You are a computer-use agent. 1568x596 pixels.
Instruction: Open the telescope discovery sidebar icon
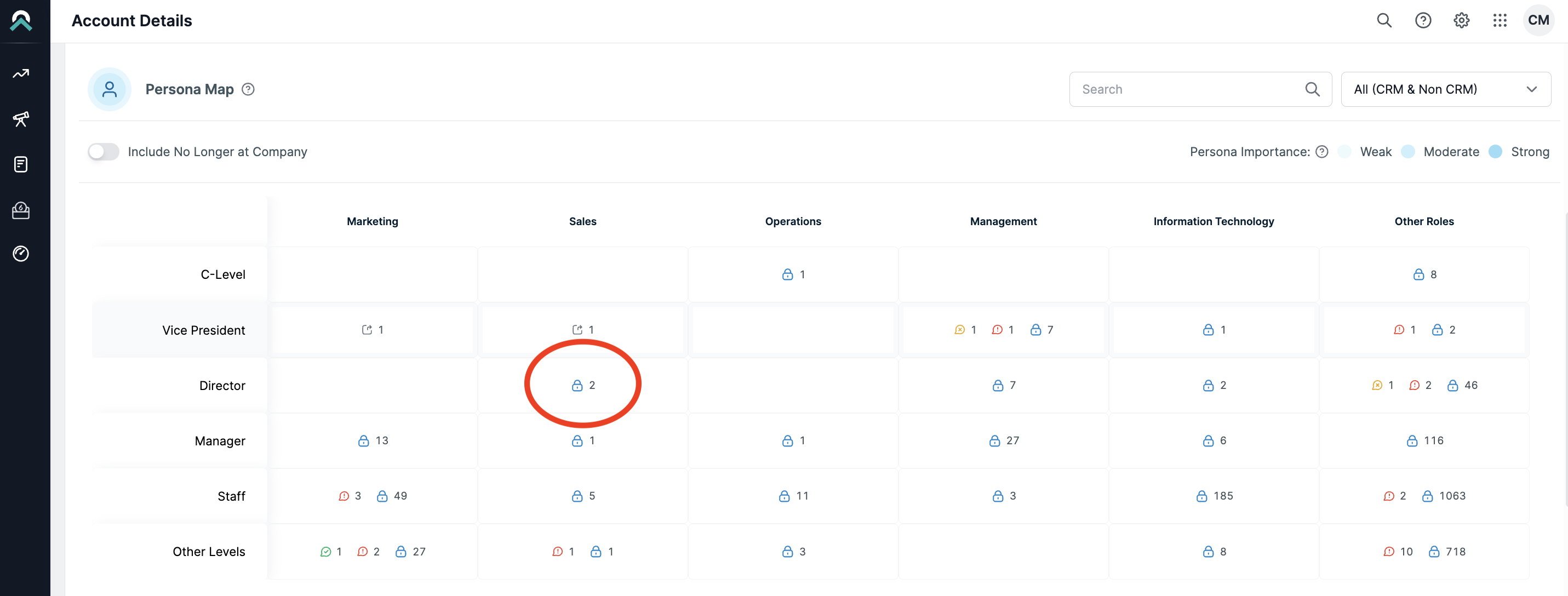coord(21,119)
